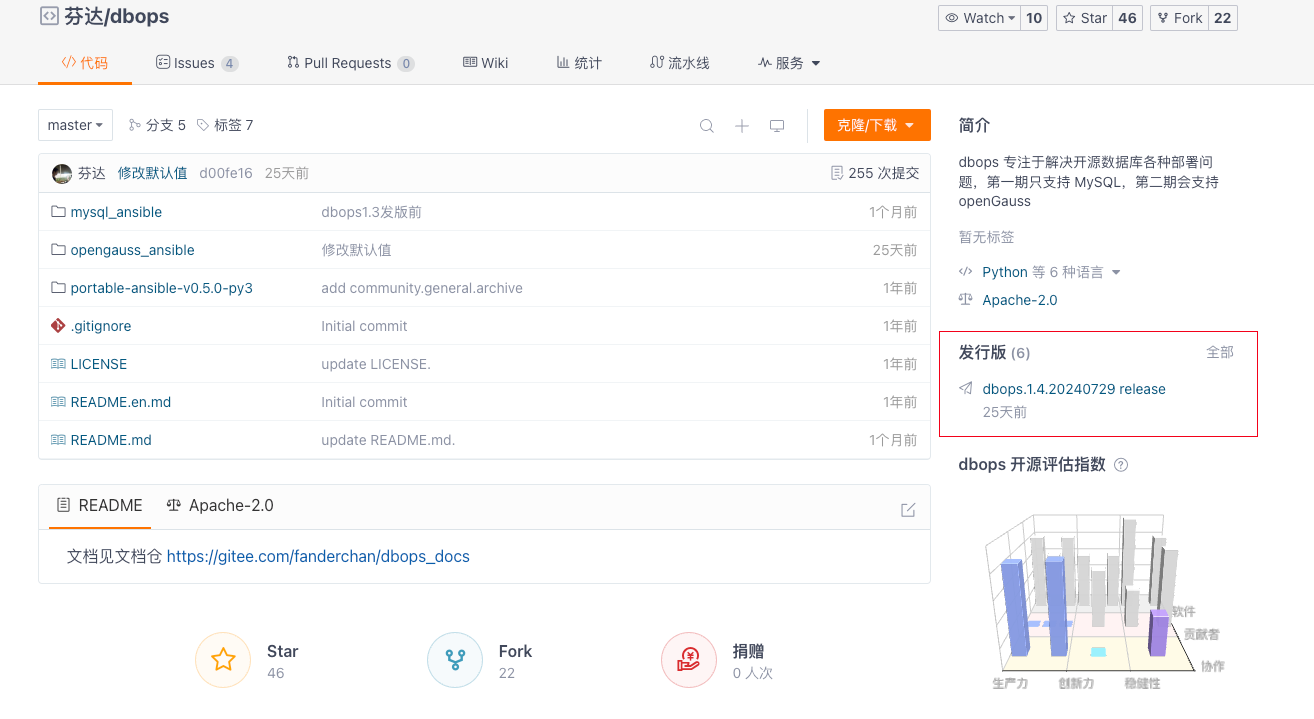1314x719 pixels.
Task: Click the Apache-2.0 license link in sidebar
Action: click(1020, 300)
